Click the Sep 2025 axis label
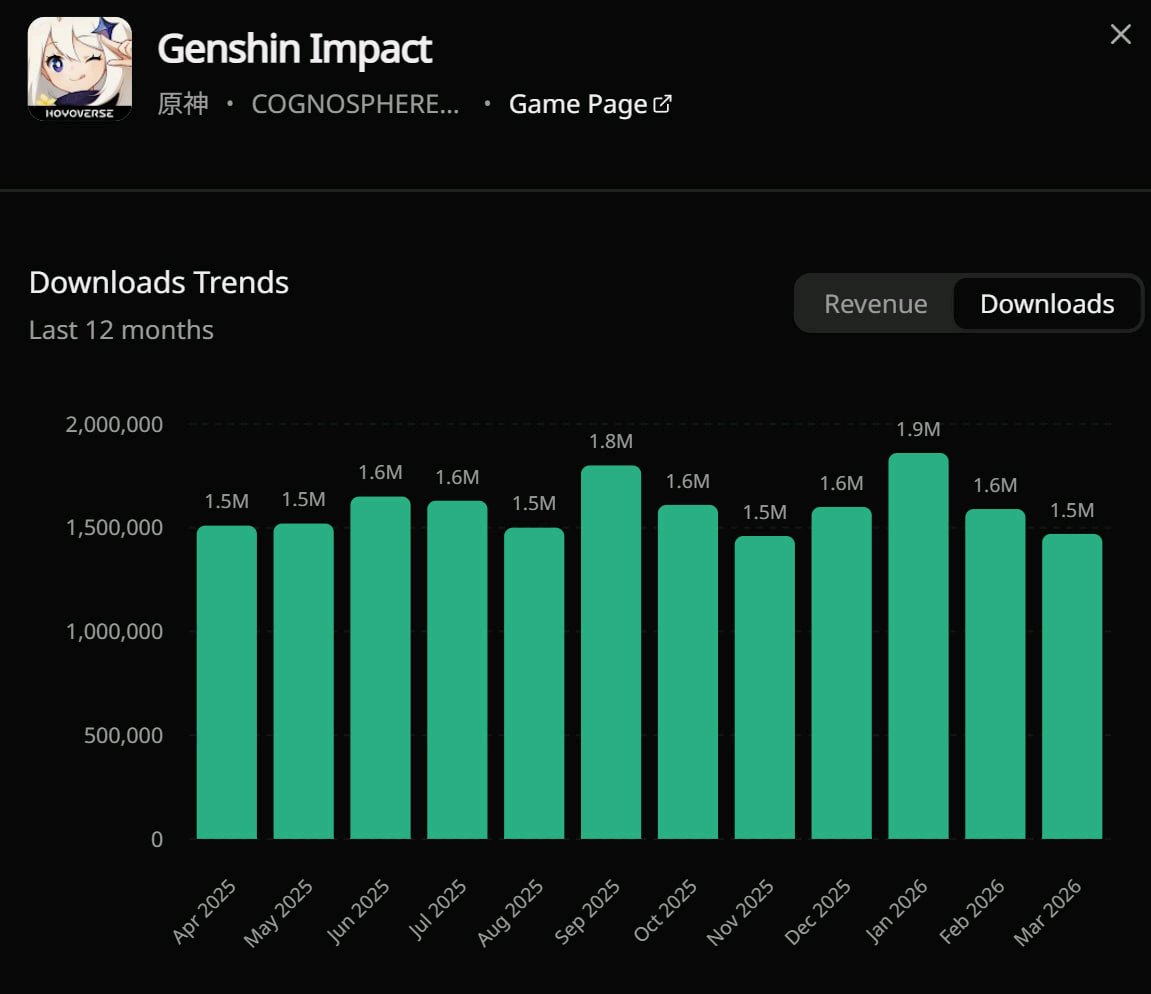 click(587, 913)
